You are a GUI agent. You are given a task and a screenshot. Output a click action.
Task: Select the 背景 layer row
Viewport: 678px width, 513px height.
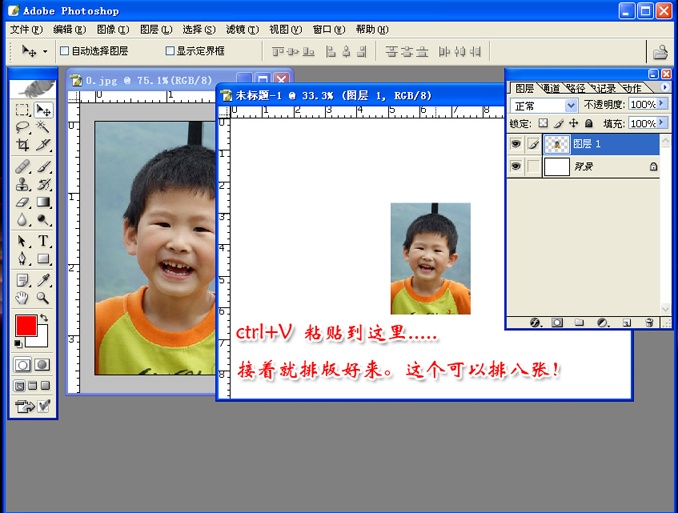583,167
